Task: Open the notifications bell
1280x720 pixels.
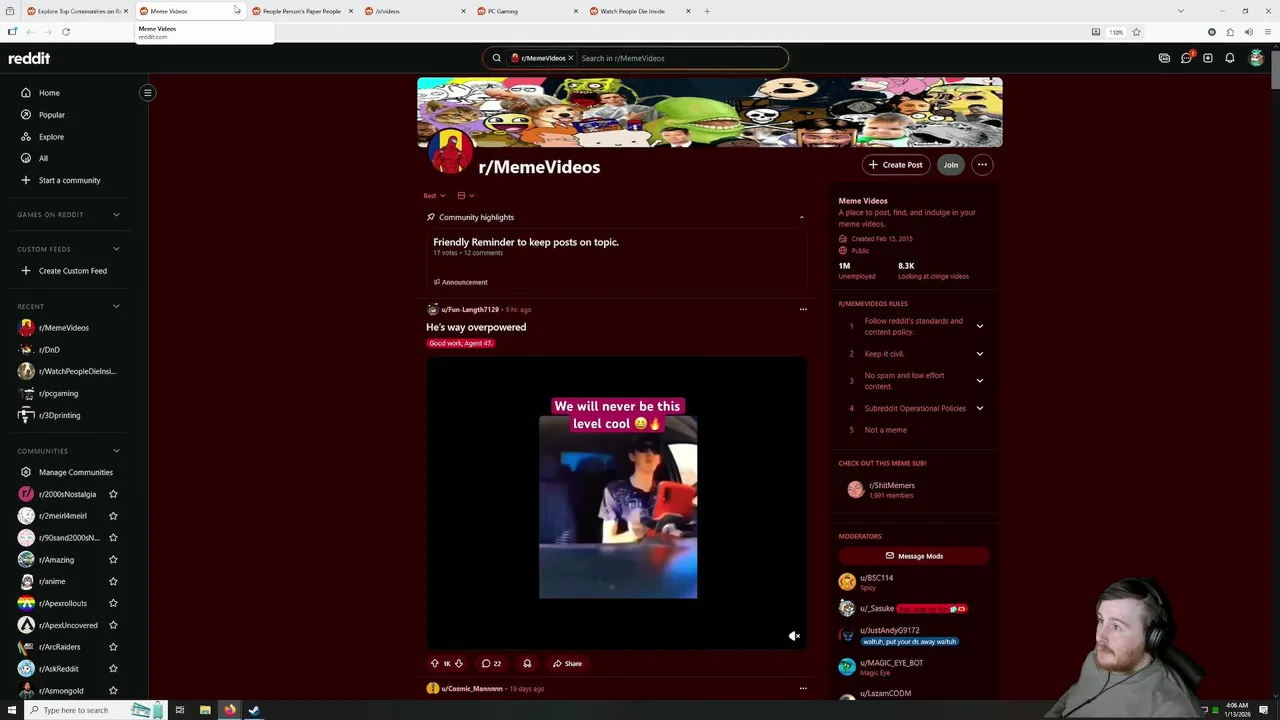Action: 1230,58
